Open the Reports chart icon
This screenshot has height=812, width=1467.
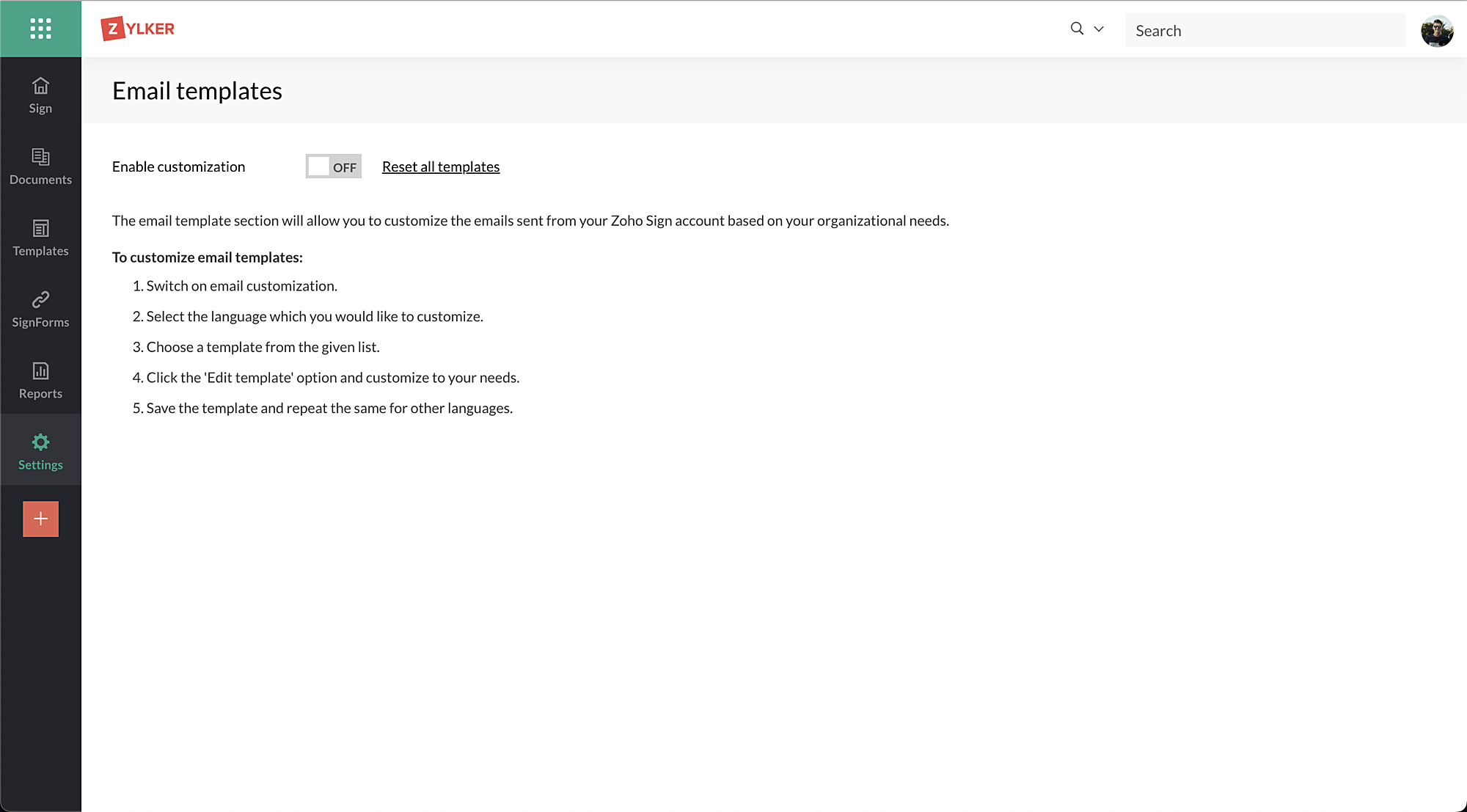tap(40, 370)
